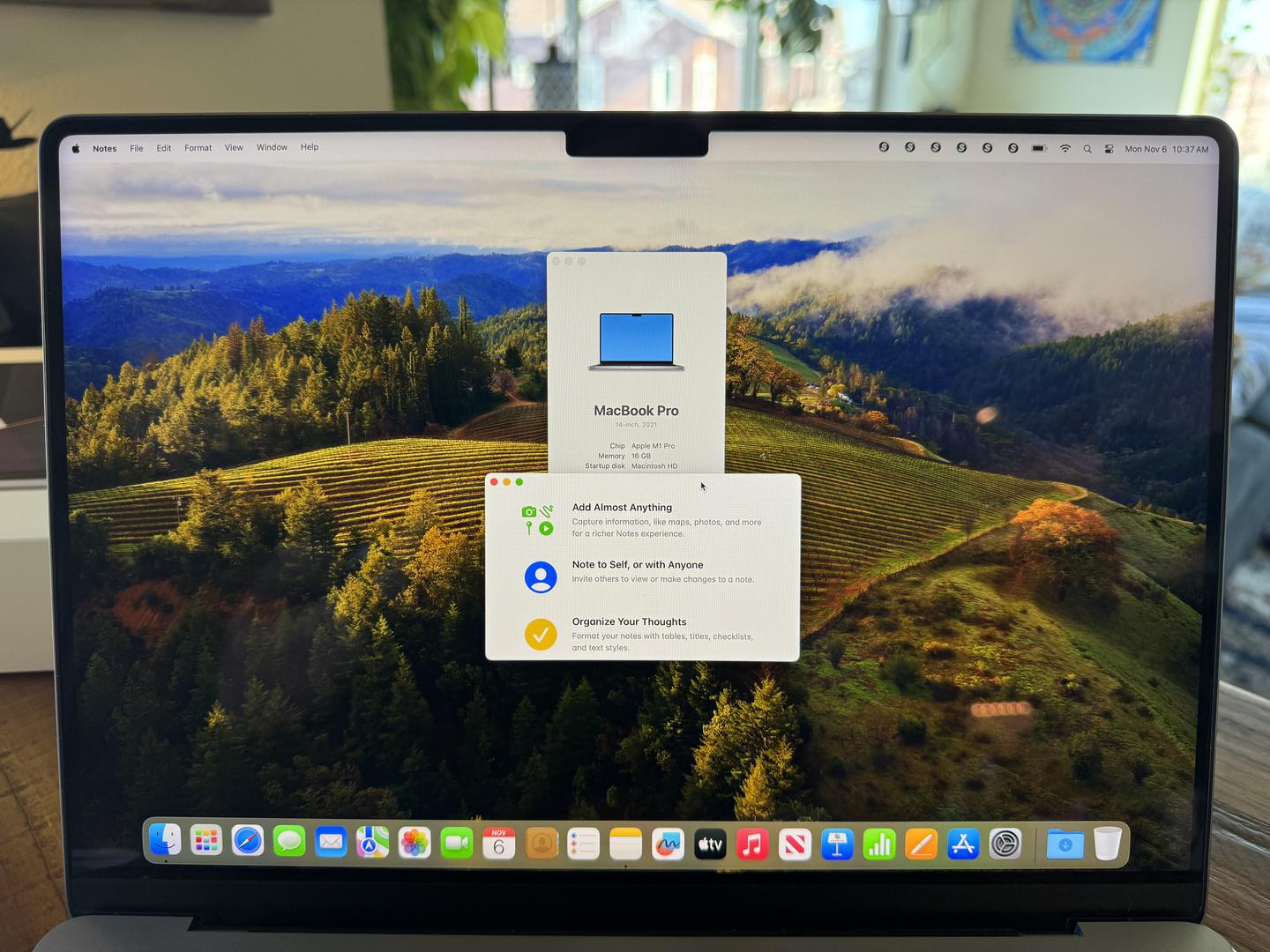
Task: Open the Edit menu
Action: pyautogui.click(x=164, y=148)
